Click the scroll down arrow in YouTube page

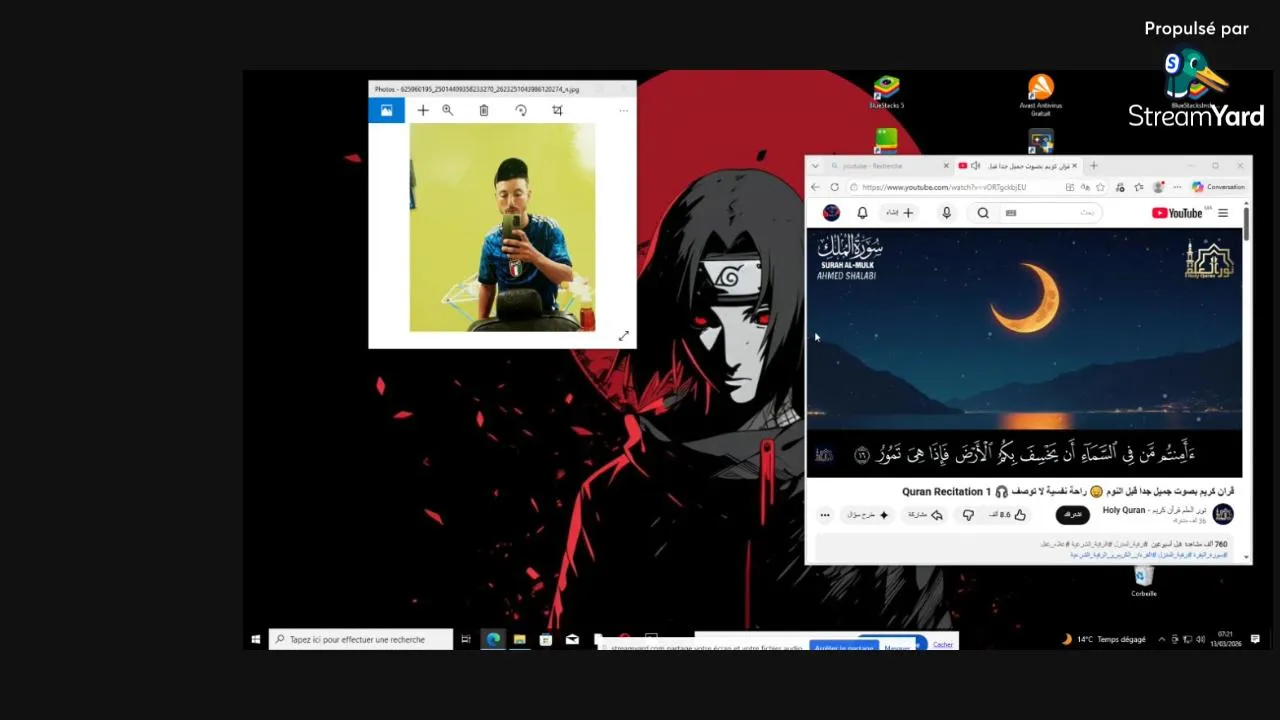[1247, 557]
